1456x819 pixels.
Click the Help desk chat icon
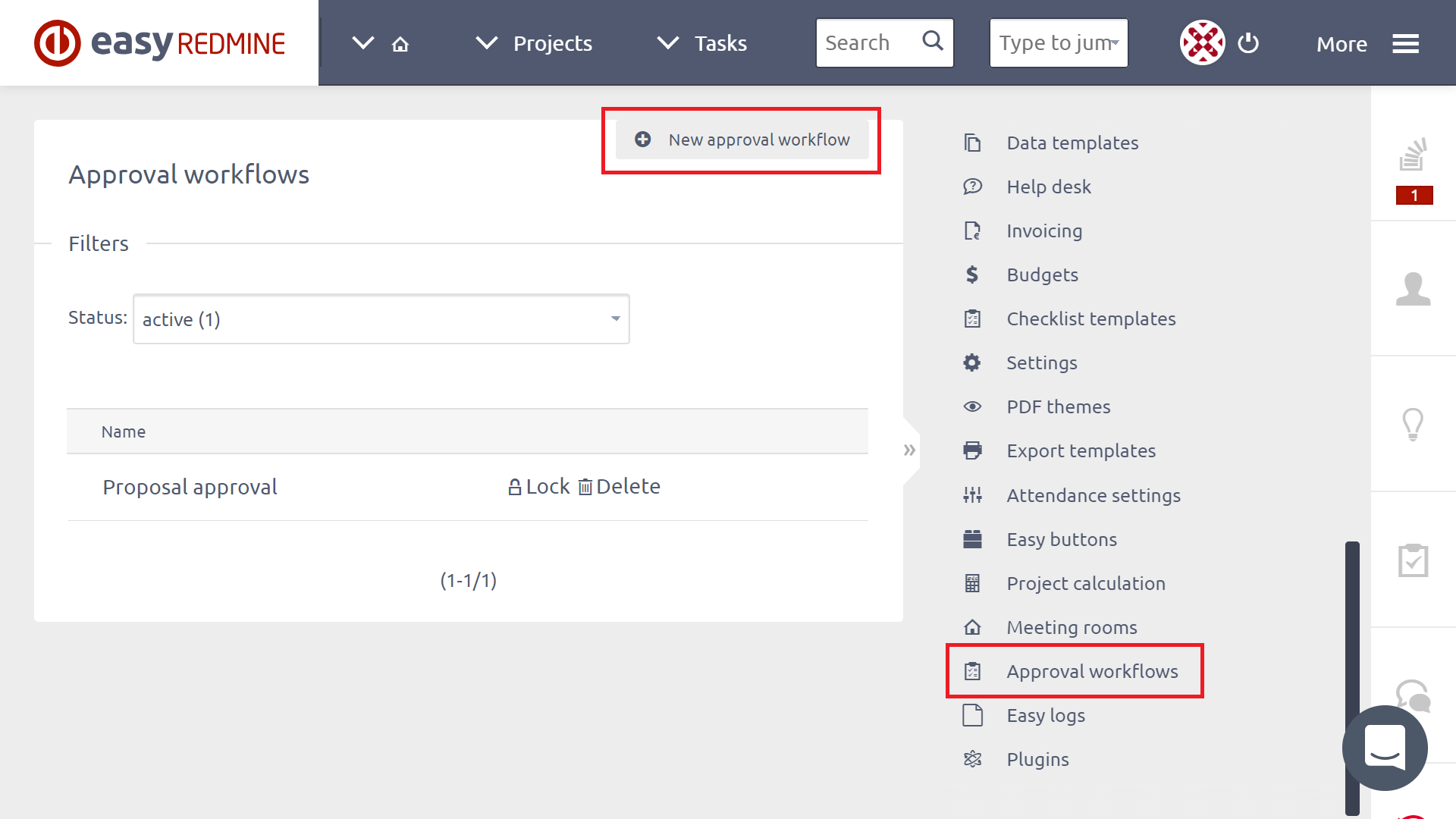972,187
